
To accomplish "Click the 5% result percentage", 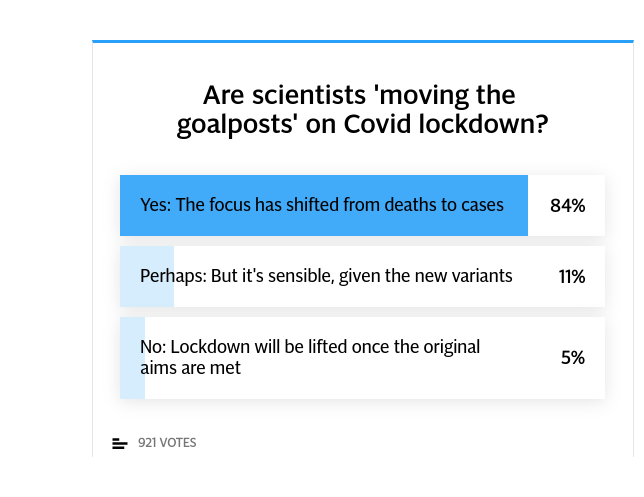I will [572, 357].
